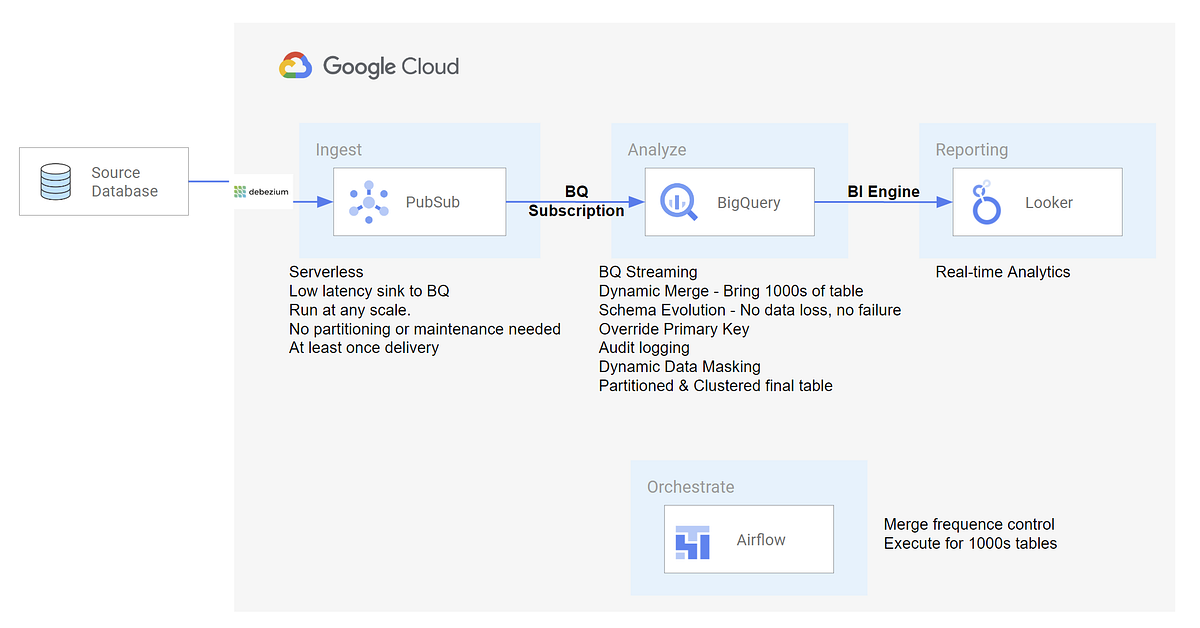Screen dimensions: 1200x628
Task: Toggle the Dynamic Data Masking option
Action: coord(679,366)
